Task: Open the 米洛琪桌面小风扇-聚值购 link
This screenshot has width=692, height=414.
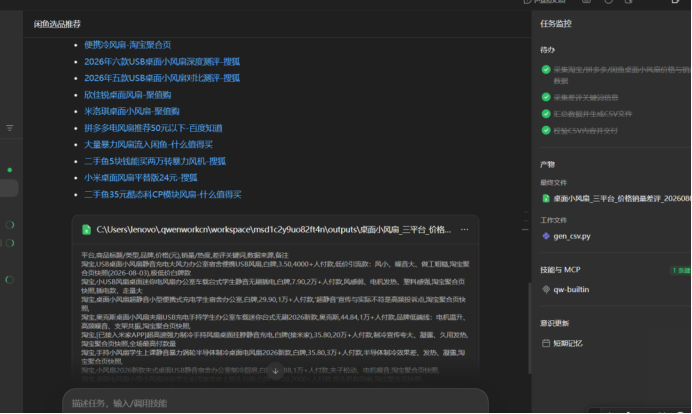Action: (132, 111)
